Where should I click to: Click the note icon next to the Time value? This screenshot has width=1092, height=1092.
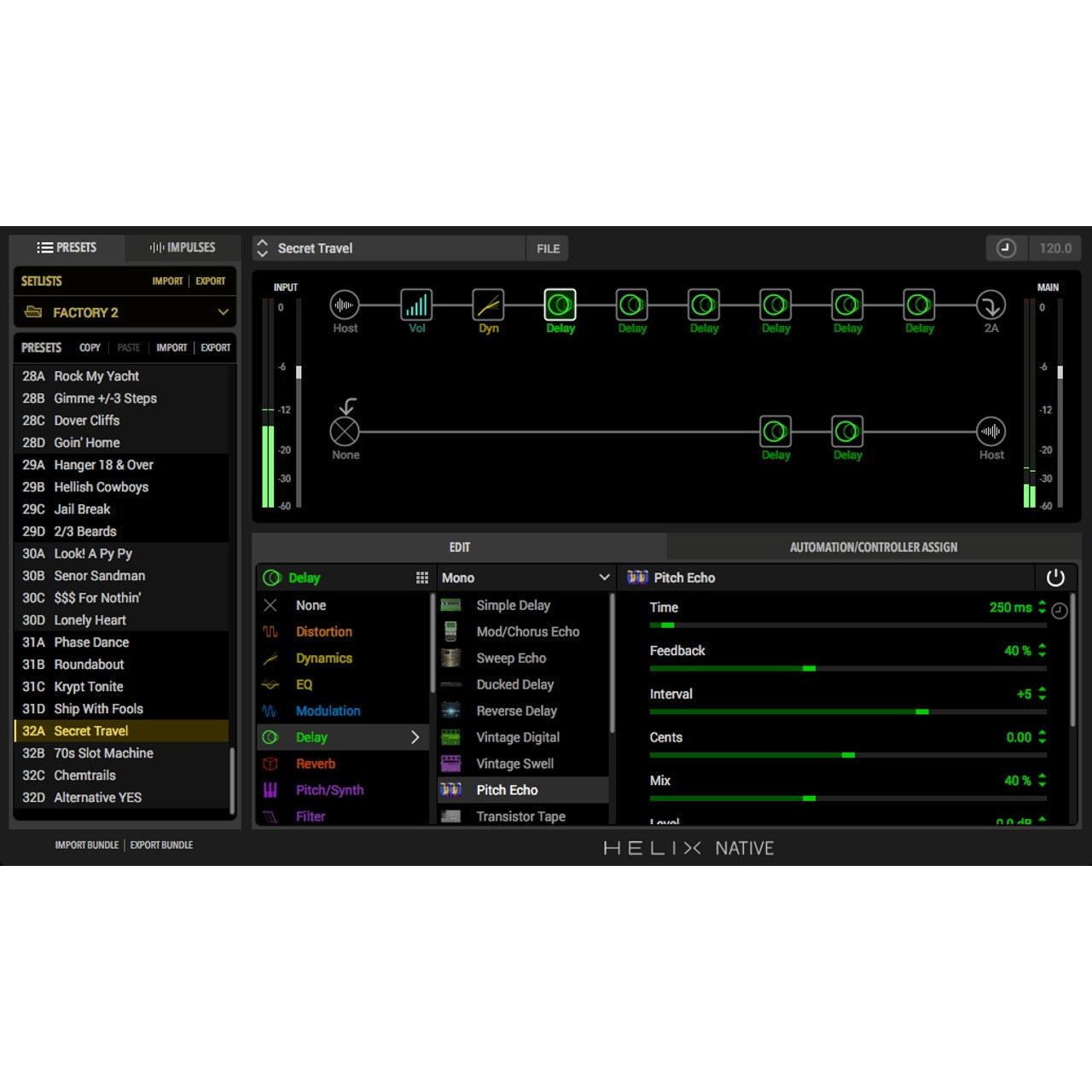(1058, 608)
